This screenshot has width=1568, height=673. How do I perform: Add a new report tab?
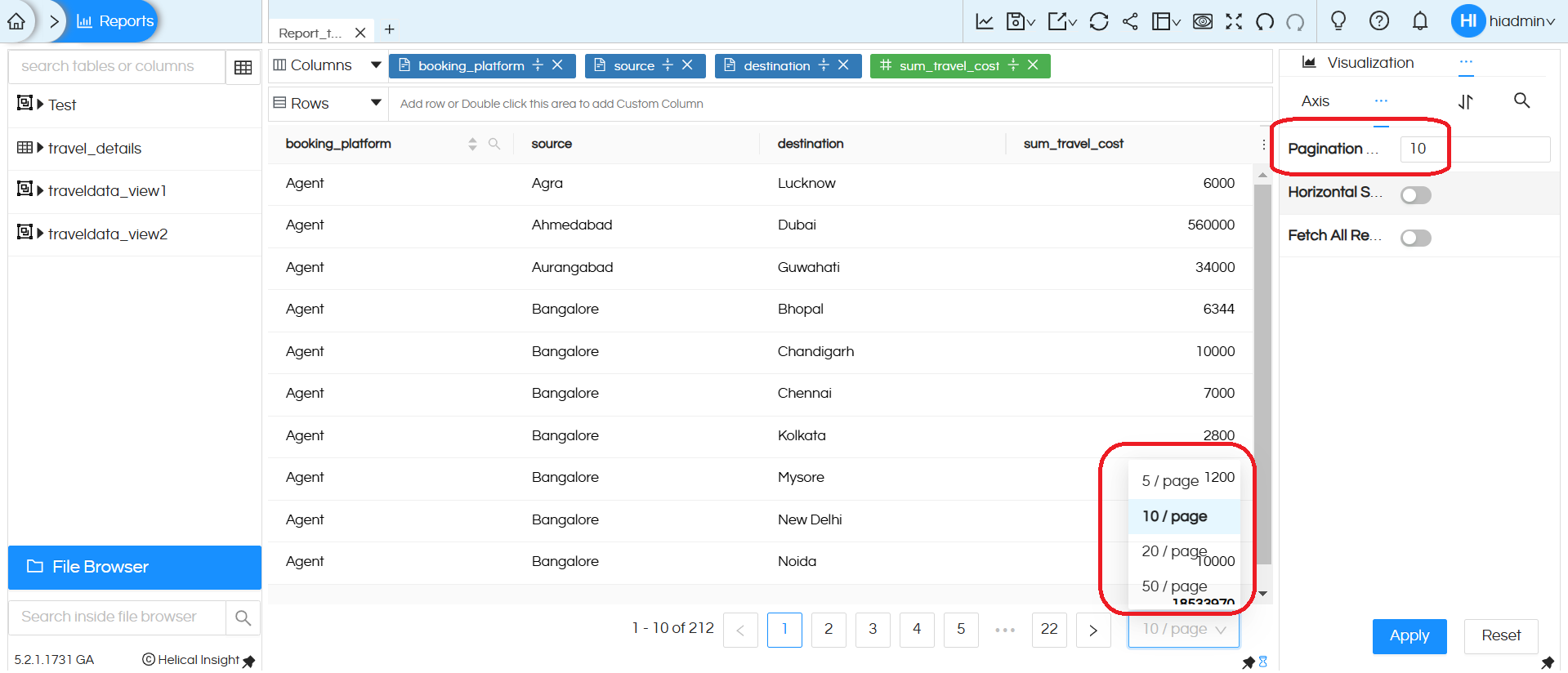390,29
